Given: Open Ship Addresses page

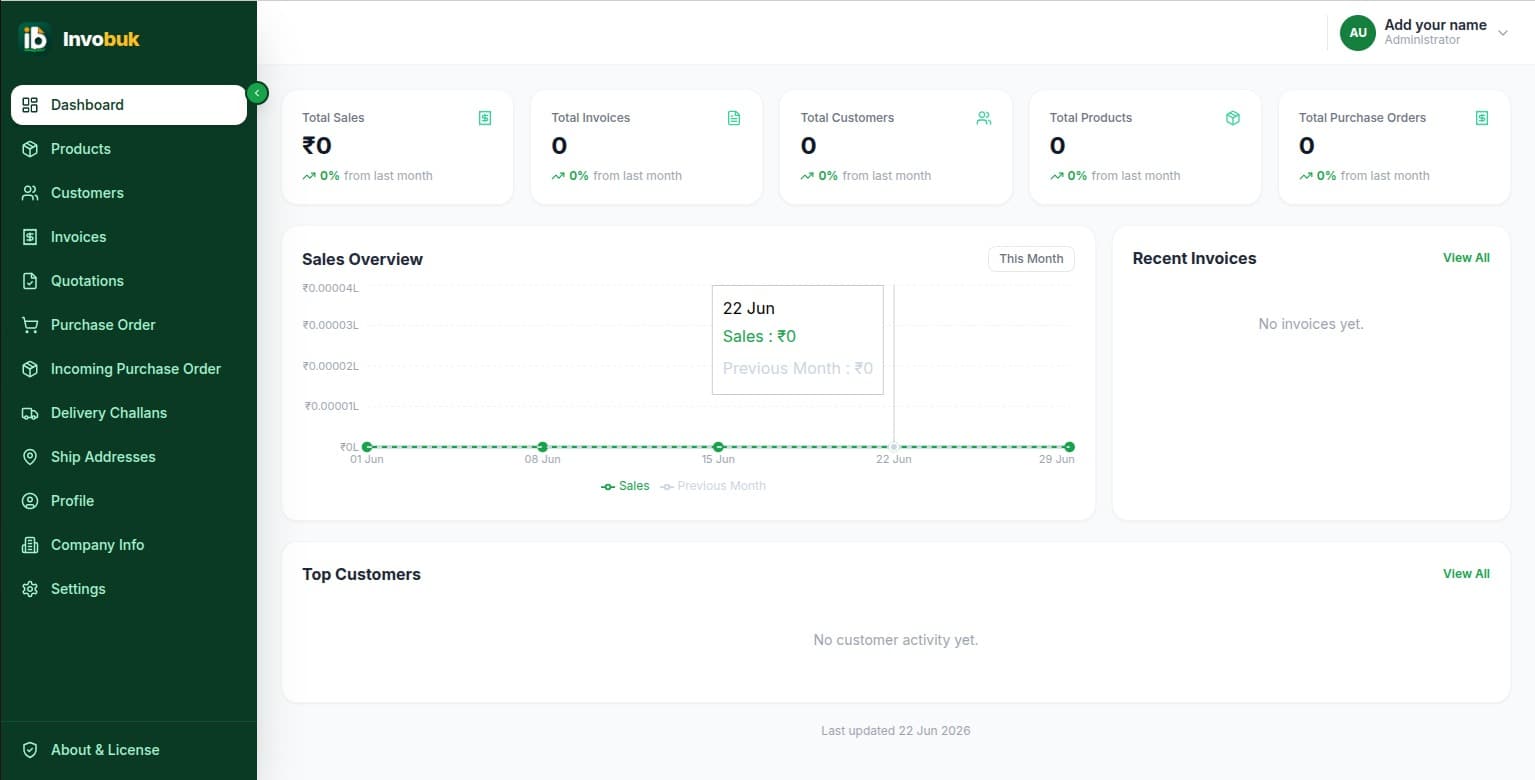Looking at the screenshot, I should (129, 457).
